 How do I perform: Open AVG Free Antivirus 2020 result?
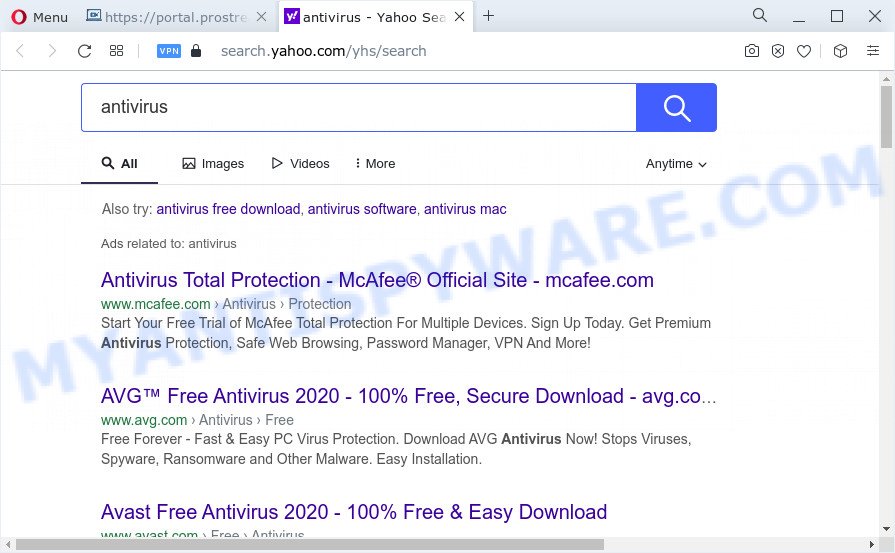click(x=408, y=396)
